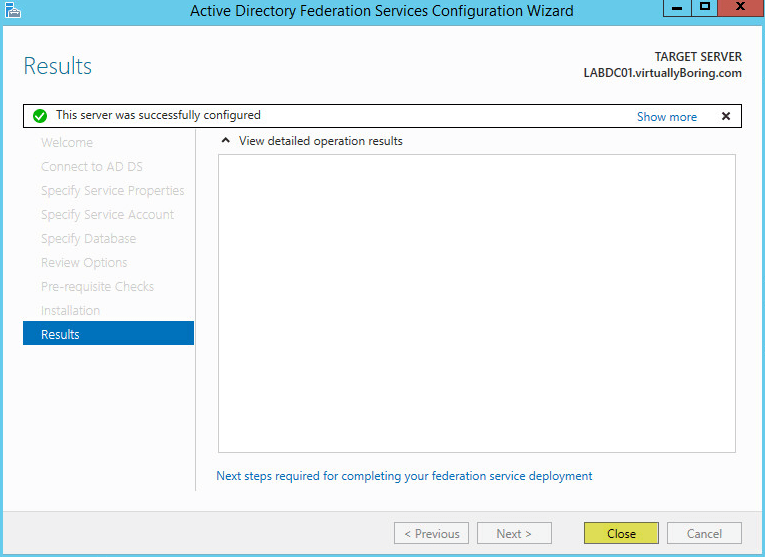Select the Pre-requisite Checks step
The height and width of the screenshot is (557, 765).
(97, 286)
